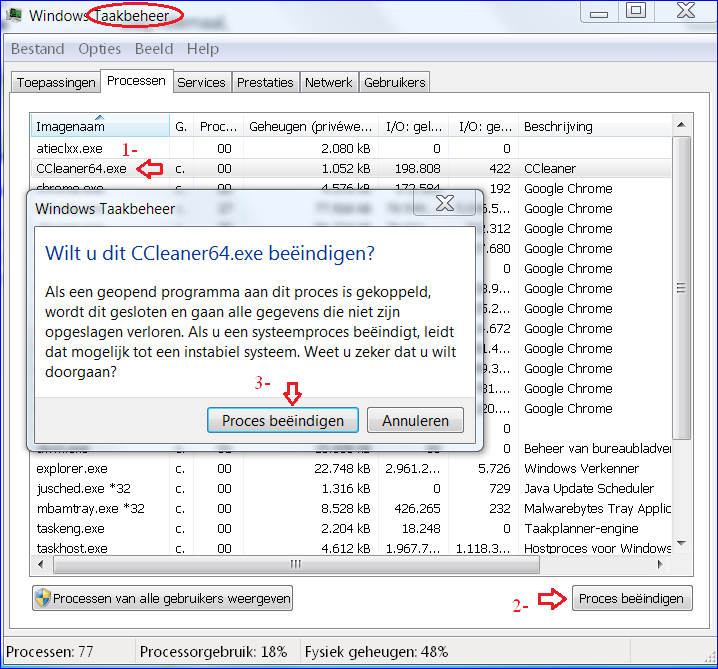Click Proces beëindigen at the window bottom
The width and height of the screenshot is (718, 669).
(632, 598)
